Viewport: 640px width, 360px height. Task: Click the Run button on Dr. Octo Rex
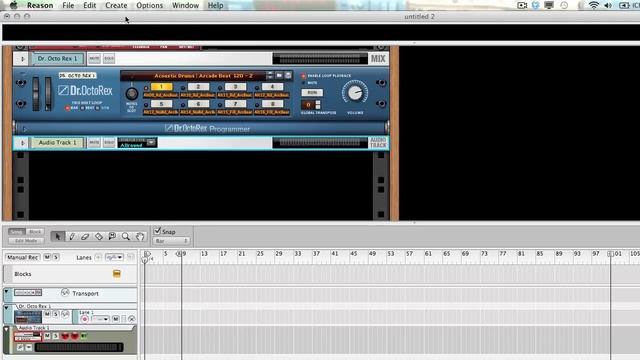312,93
